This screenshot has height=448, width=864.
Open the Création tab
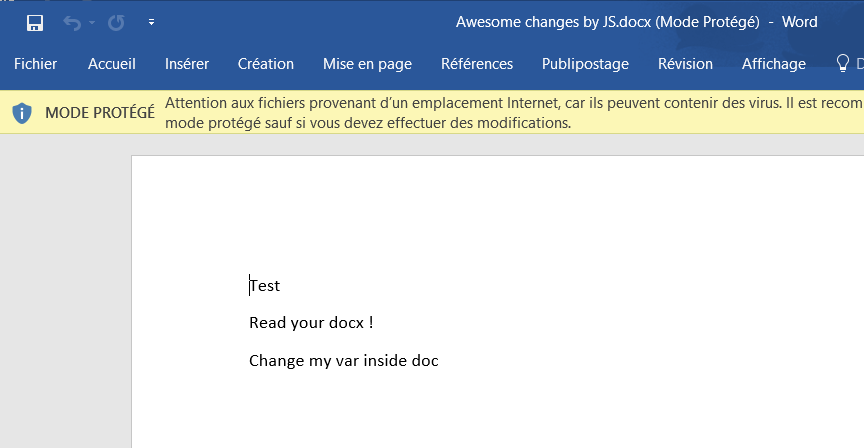point(266,64)
